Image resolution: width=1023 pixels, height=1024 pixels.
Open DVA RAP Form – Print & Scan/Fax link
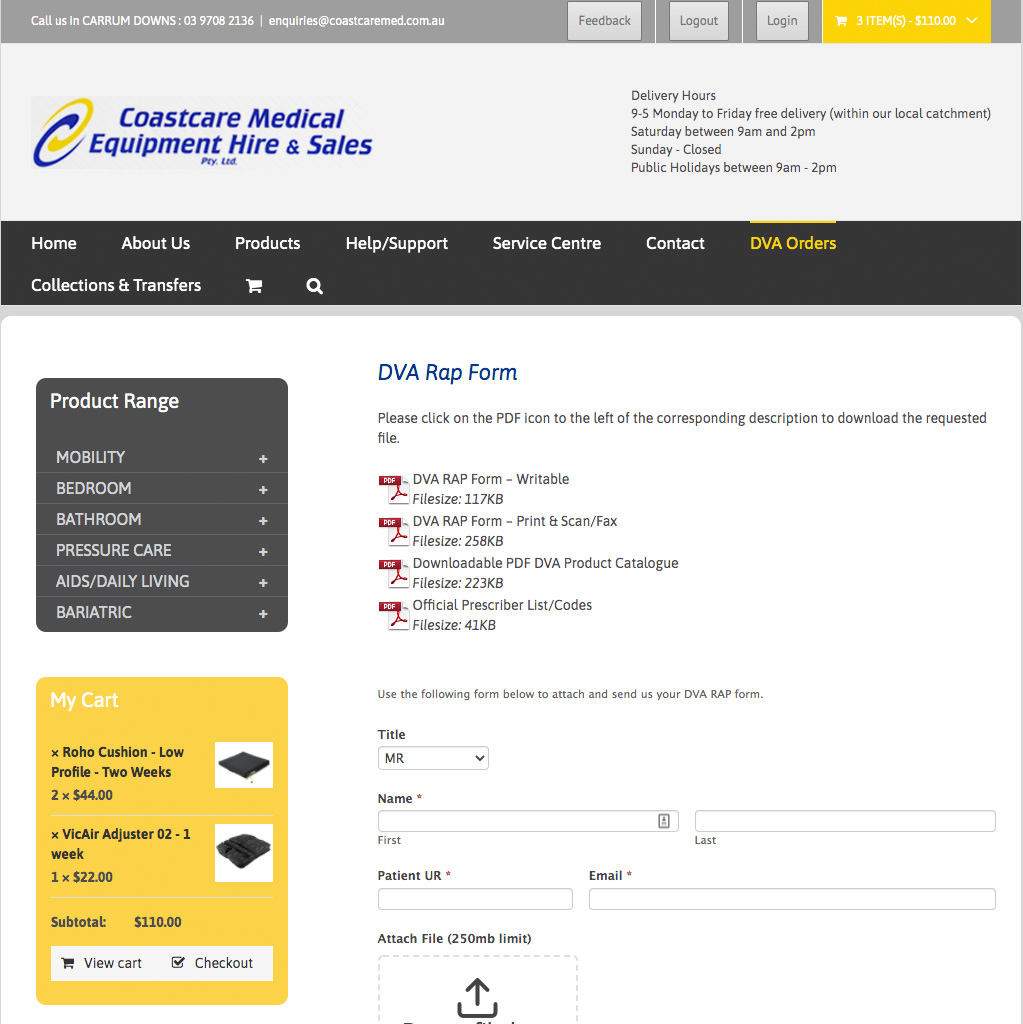coord(515,521)
